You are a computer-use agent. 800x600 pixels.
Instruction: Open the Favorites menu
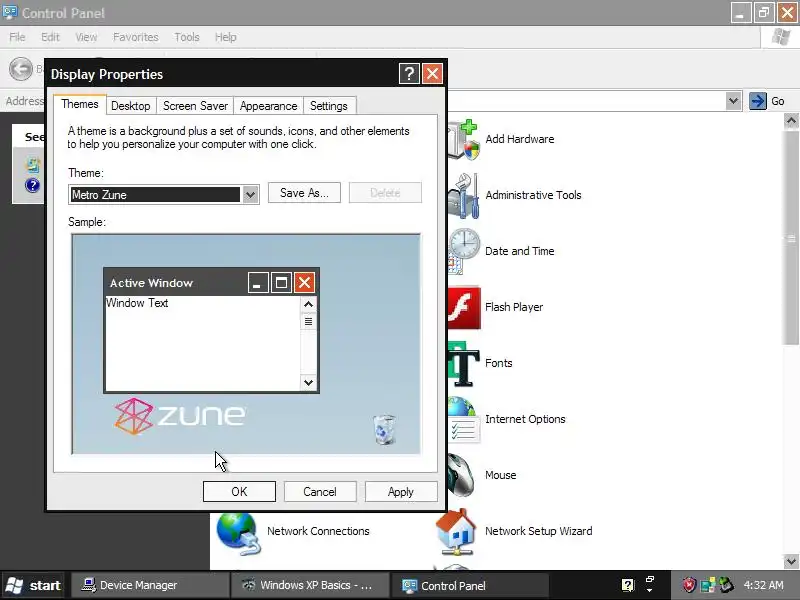click(x=136, y=37)
